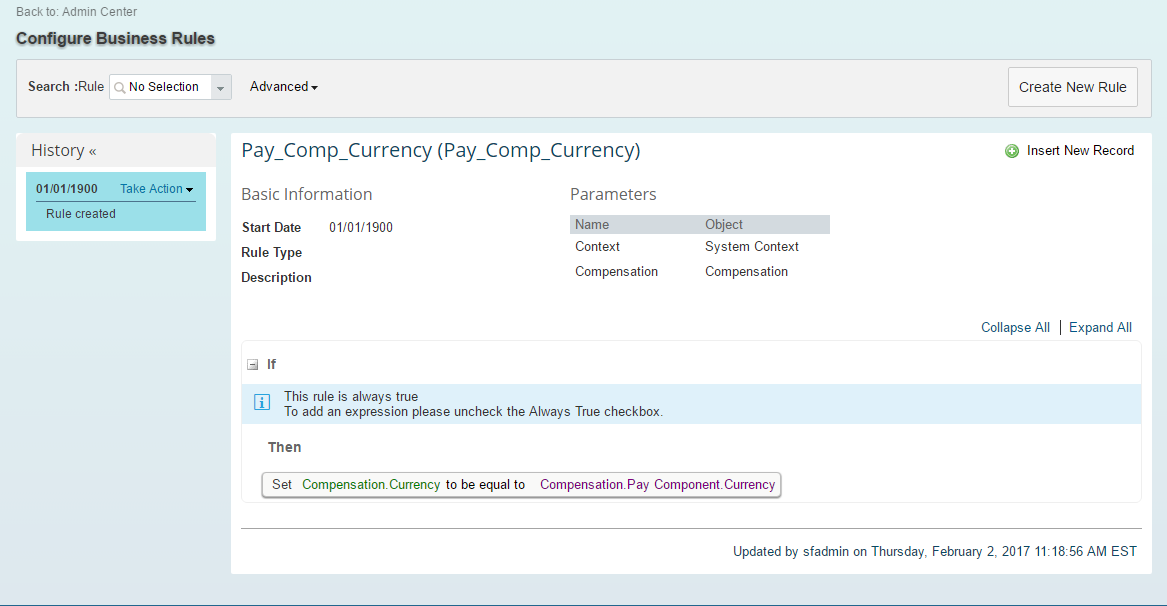The image size is (1167, 606).
Task: Expand the Advanced search dropdown
Action: [284, 86]
